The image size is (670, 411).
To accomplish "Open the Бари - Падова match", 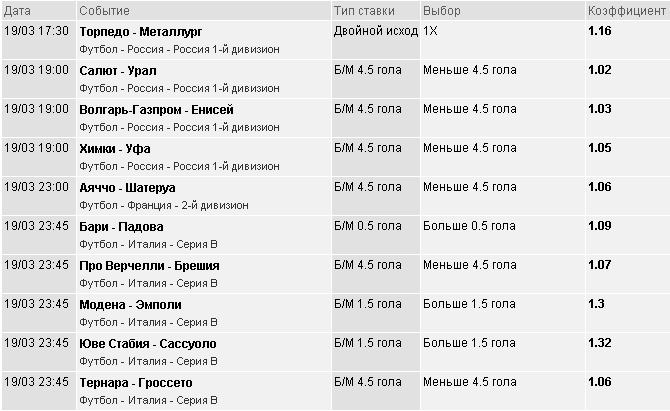I will pyautogui.click(x=121, y=226).
